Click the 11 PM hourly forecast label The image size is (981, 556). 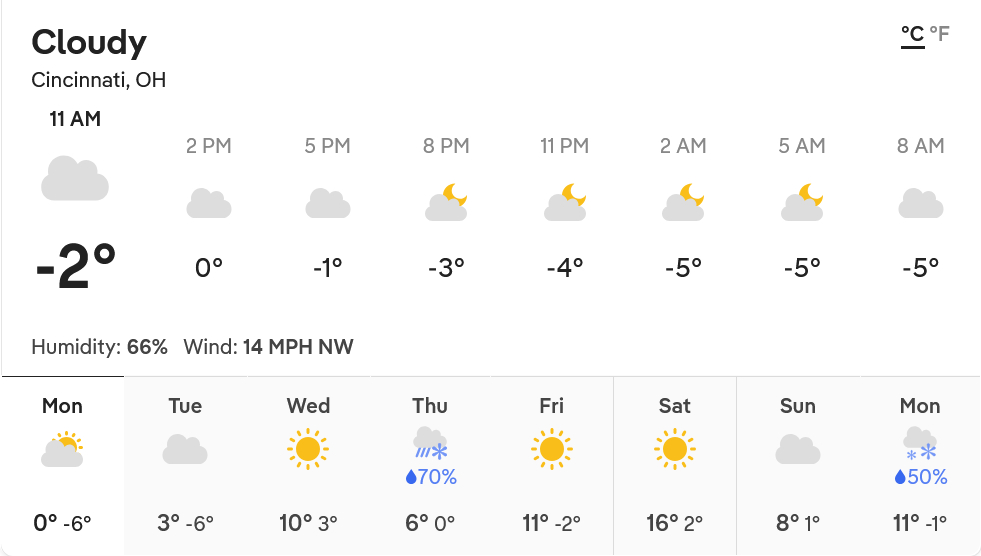pos(565,146)
